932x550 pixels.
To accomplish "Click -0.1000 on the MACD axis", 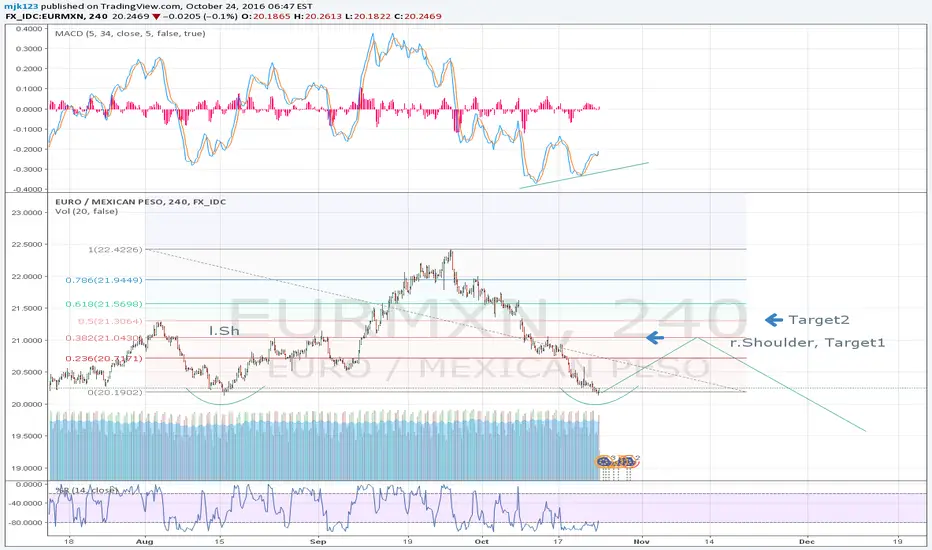I will pos(27,129).
